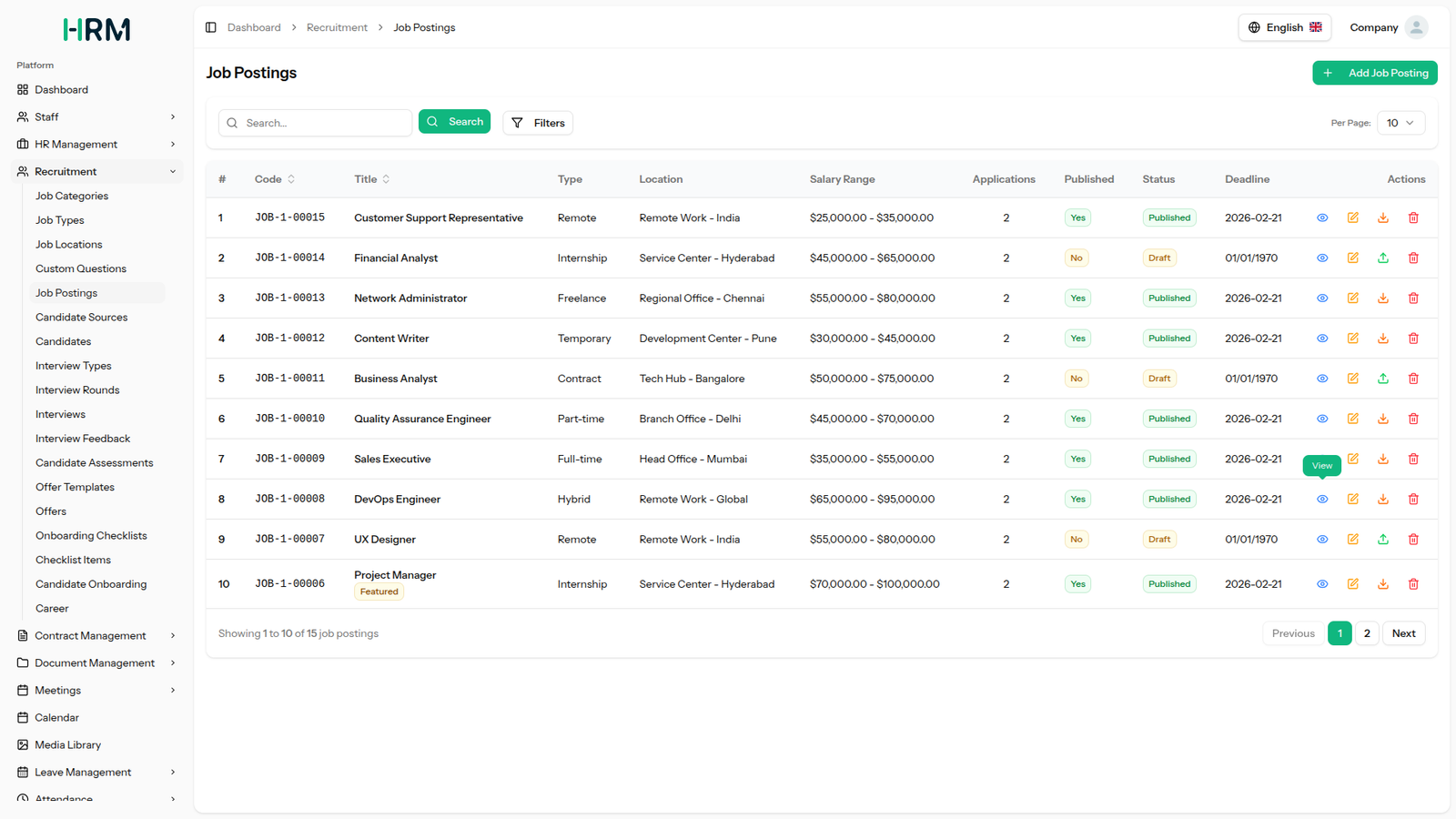View the UX Designer job posting
The image size is (1456, 819).
pos(1322,540)
